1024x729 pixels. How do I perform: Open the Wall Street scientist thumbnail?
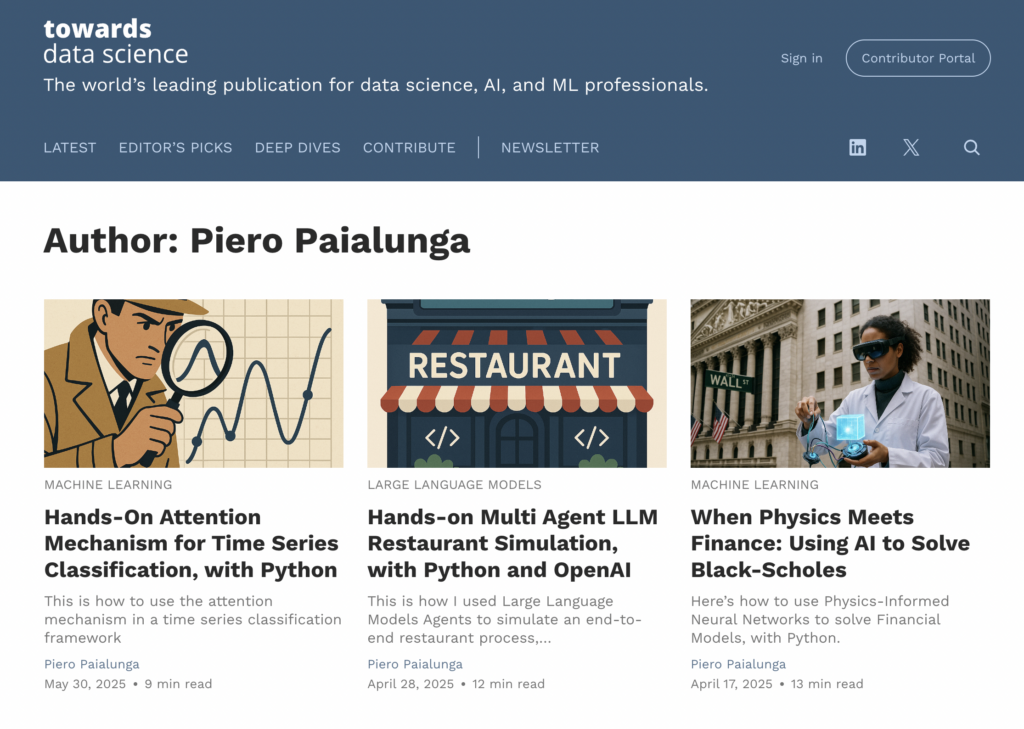coord(840,383)
